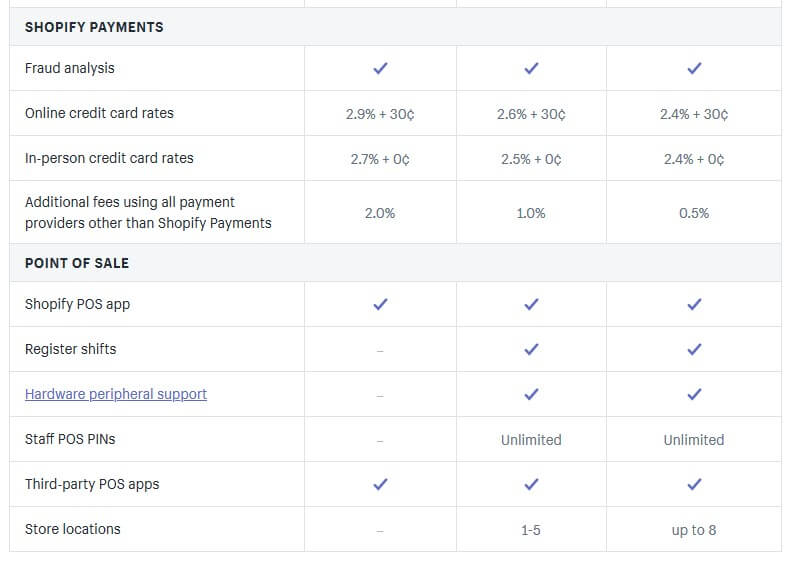Click the Store locations label
This screenshot has width=791, height=562.
point(73,529)
